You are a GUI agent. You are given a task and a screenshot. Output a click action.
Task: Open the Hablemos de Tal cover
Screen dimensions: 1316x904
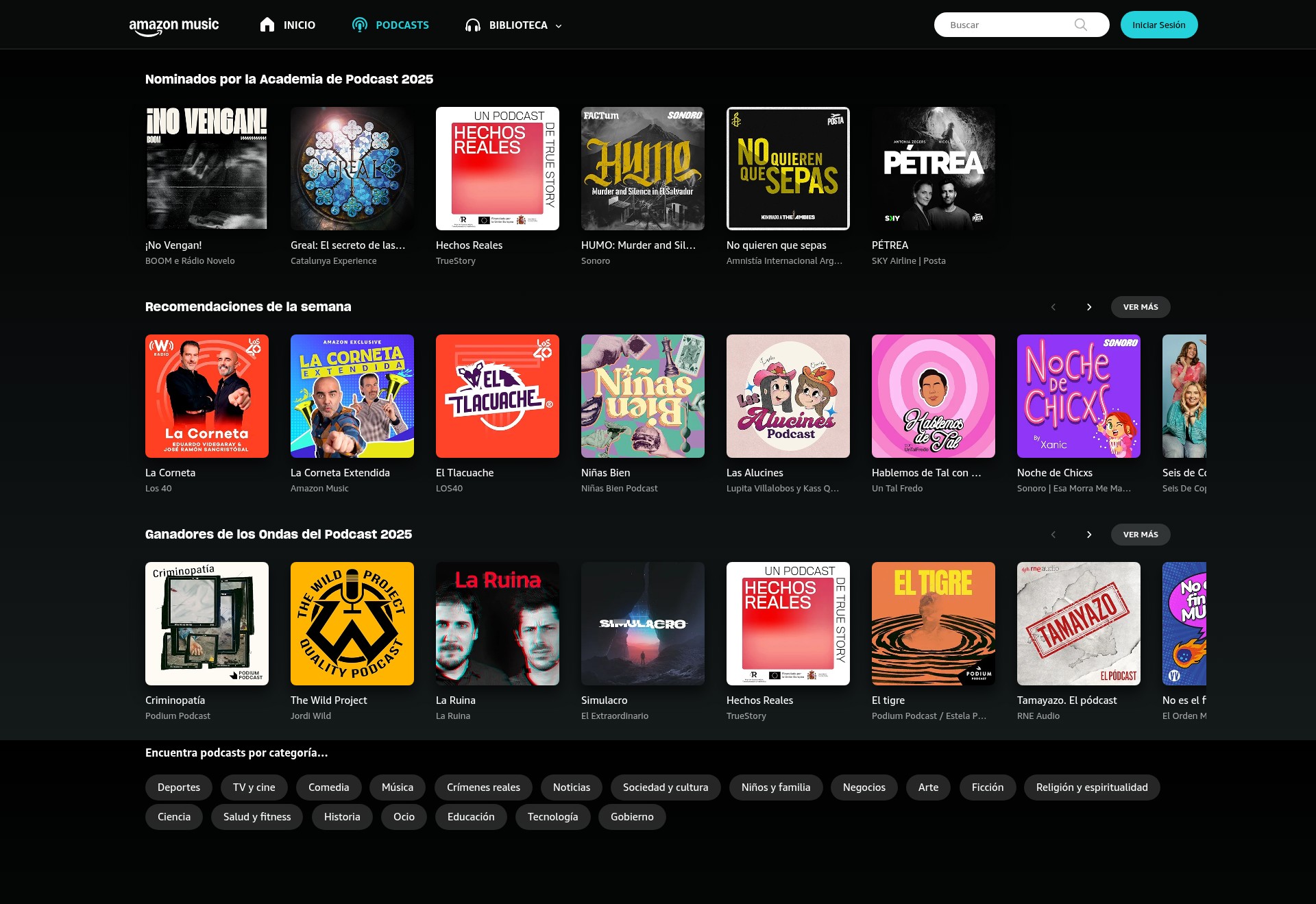tap(934, 396)
